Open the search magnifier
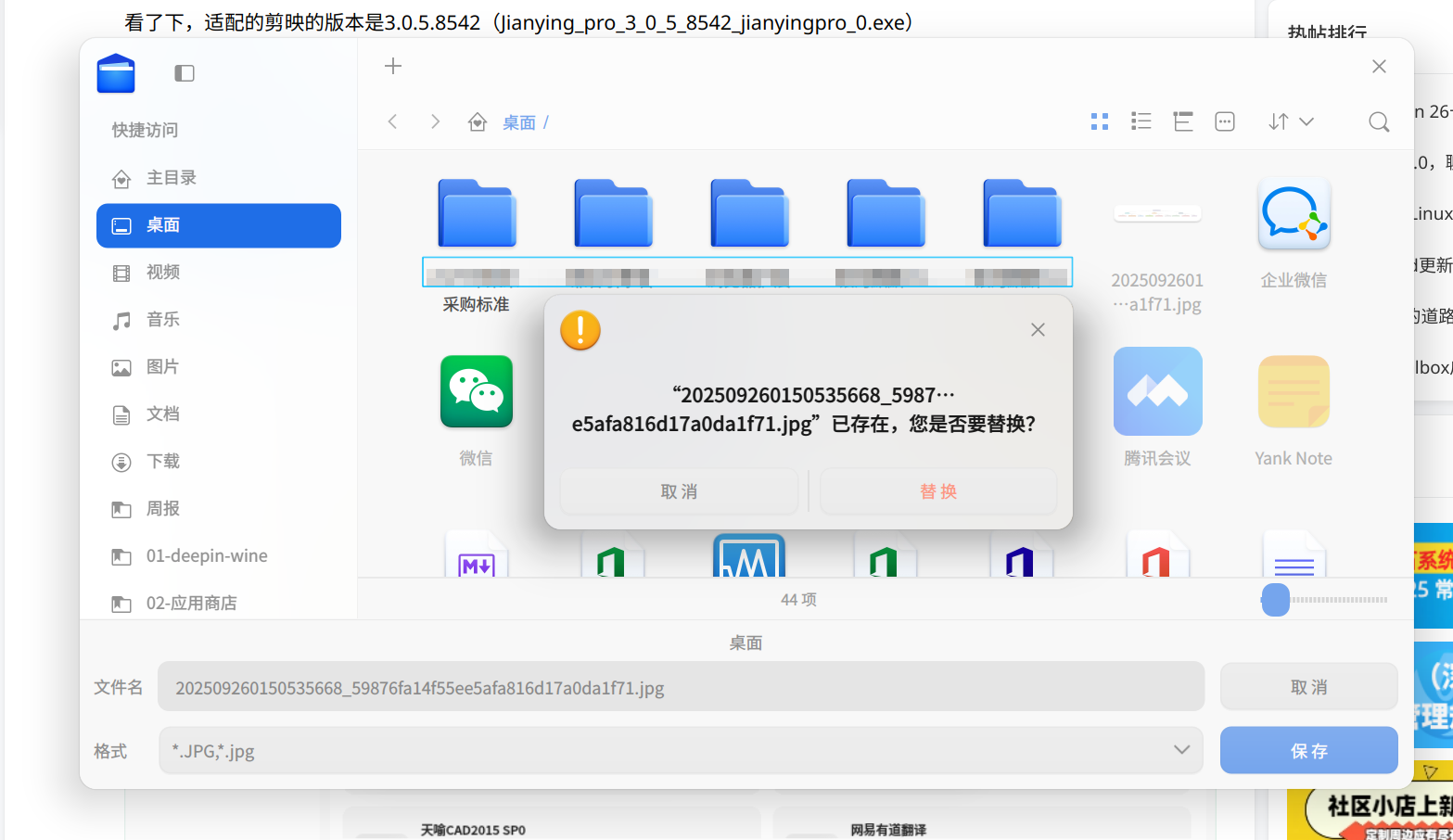The height and width of the screenshot is (840, 1453). 1379,121
